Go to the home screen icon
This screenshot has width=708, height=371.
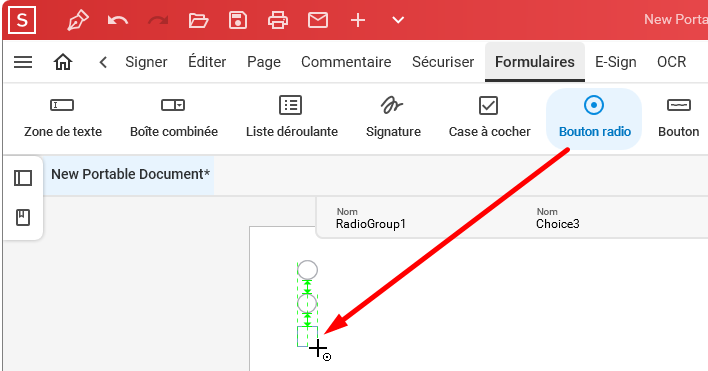pyautogui.click(x=63, y=62)
